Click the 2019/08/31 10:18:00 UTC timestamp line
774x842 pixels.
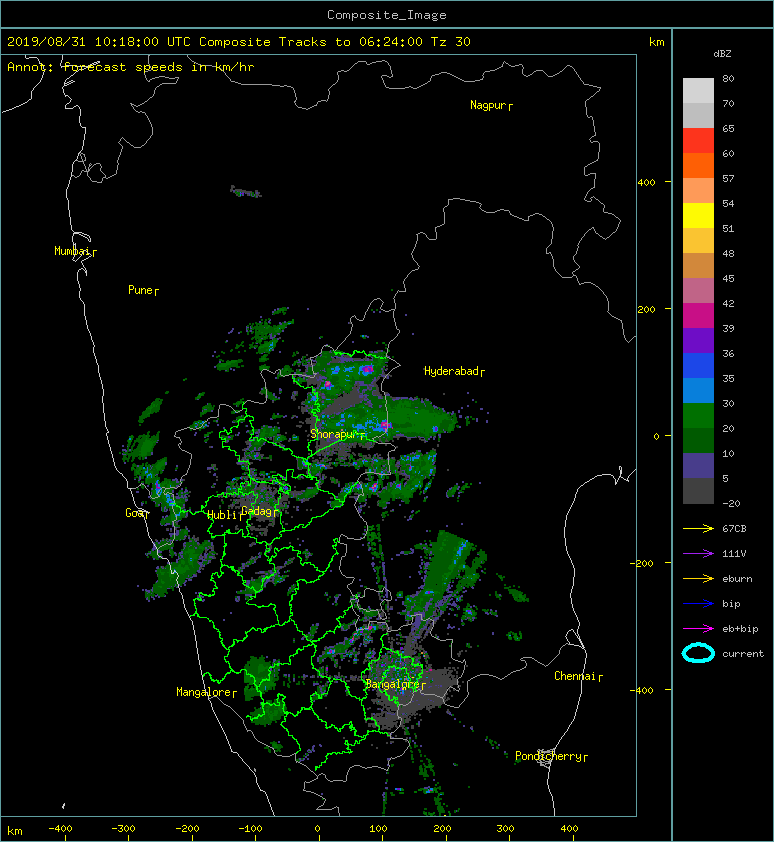[x=239, y=42]
